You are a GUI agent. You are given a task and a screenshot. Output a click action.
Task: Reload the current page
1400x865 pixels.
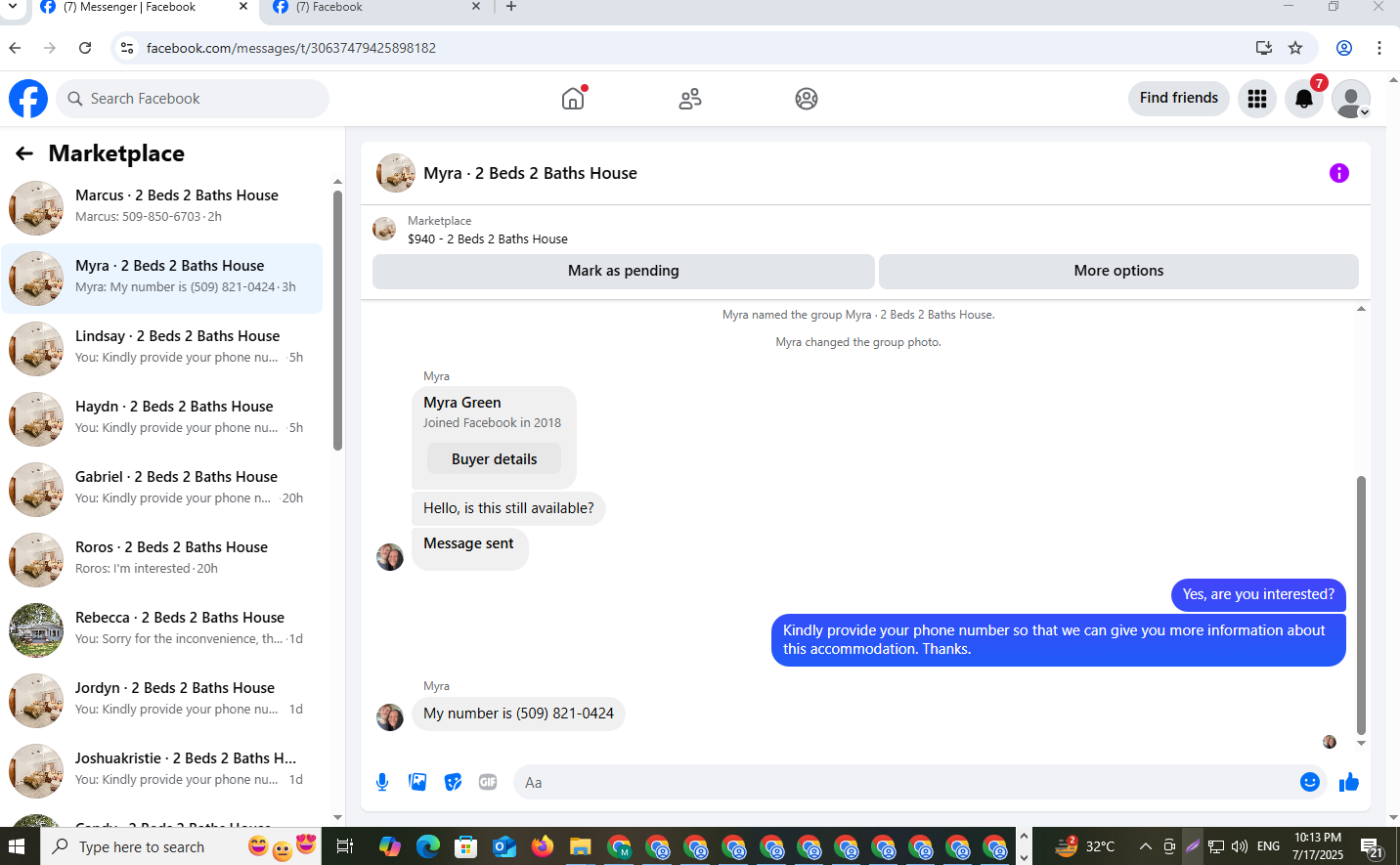coord(85,48)
